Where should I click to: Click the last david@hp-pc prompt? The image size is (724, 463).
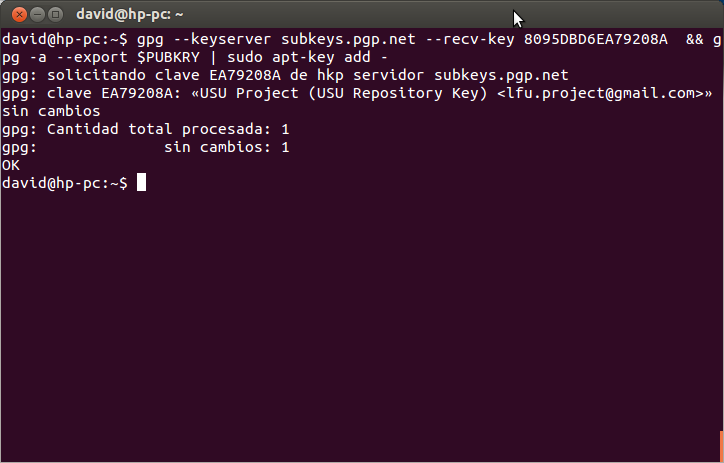coord(65,184)
